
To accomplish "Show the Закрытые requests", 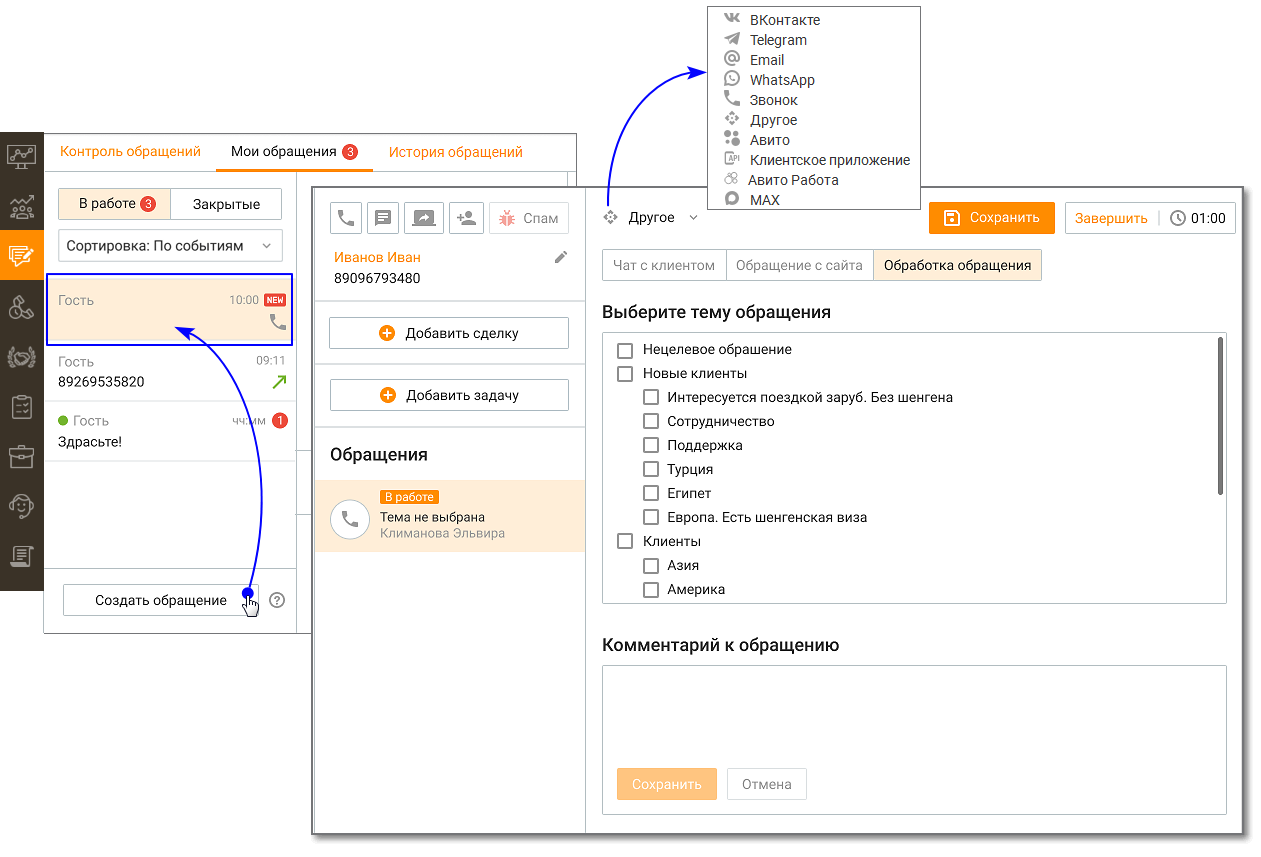I will 226,204.
